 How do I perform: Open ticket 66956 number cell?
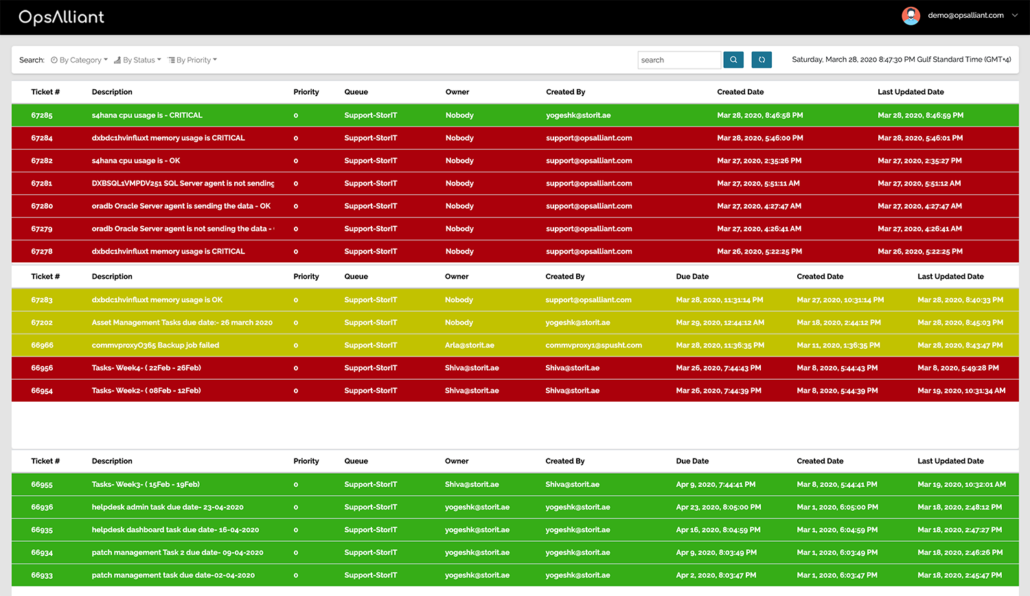pos(41,368)
